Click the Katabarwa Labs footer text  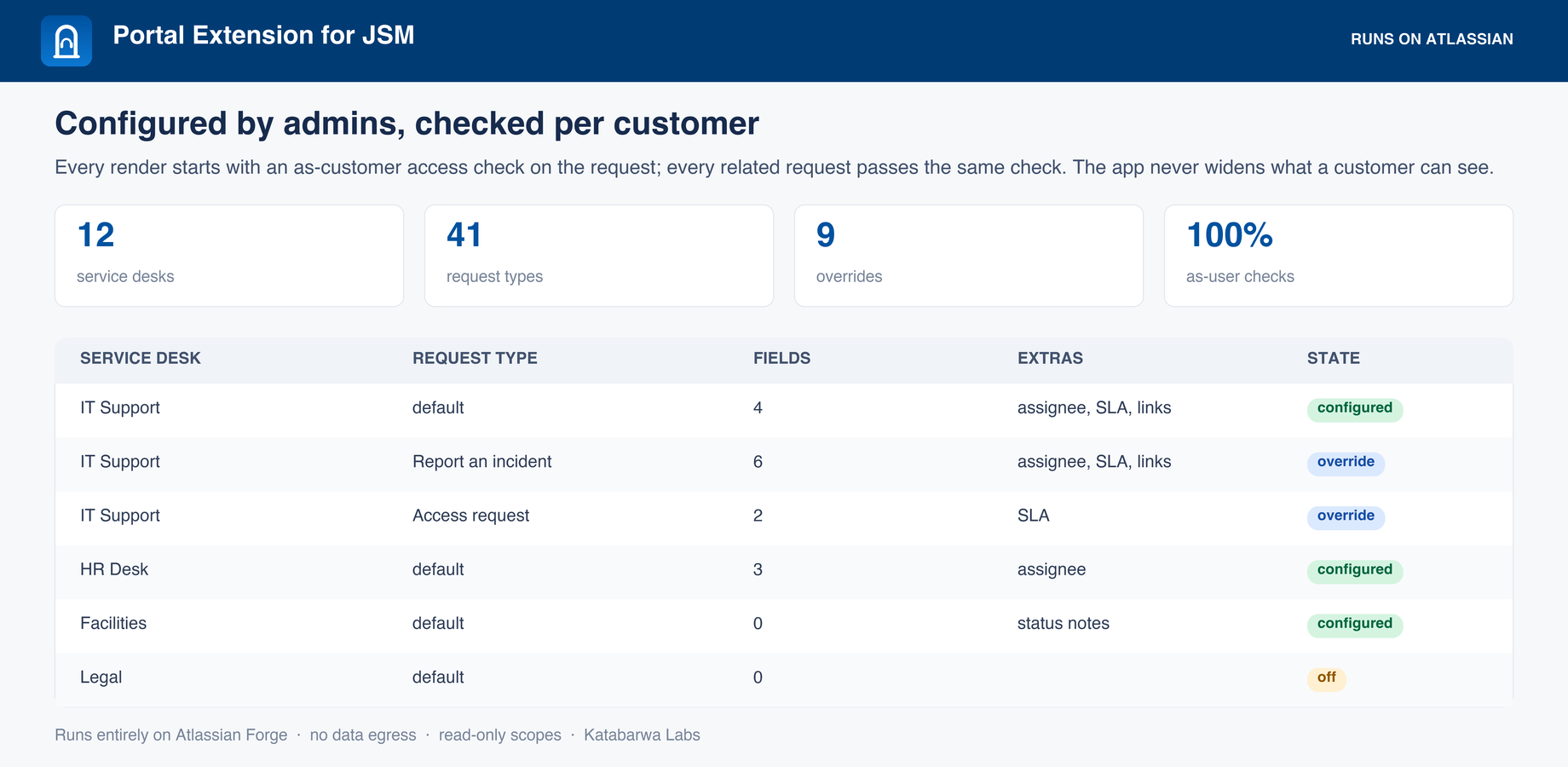642,735
